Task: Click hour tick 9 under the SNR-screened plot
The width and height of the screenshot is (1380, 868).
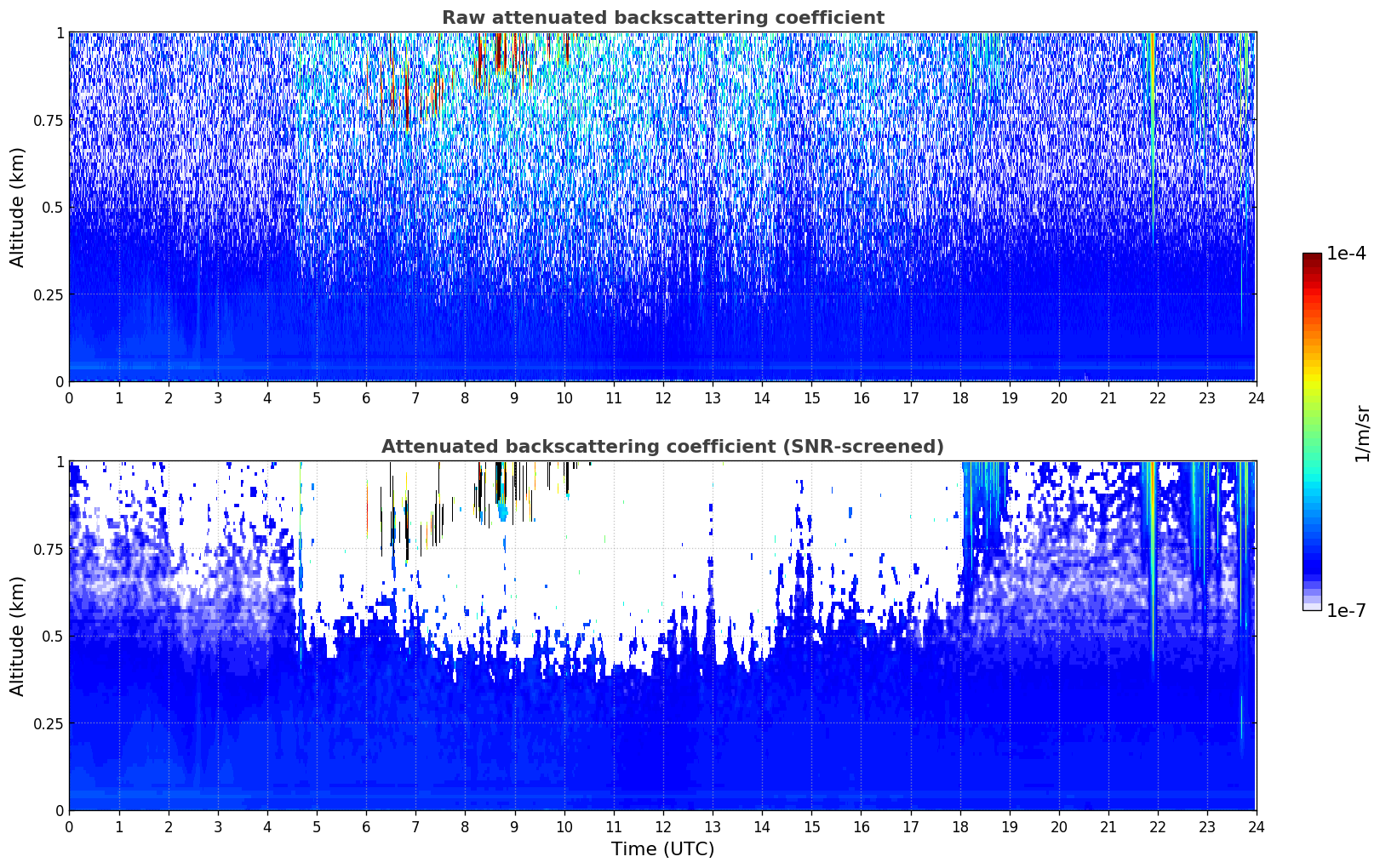Action: pyautogui.click(x=514, y=826)
